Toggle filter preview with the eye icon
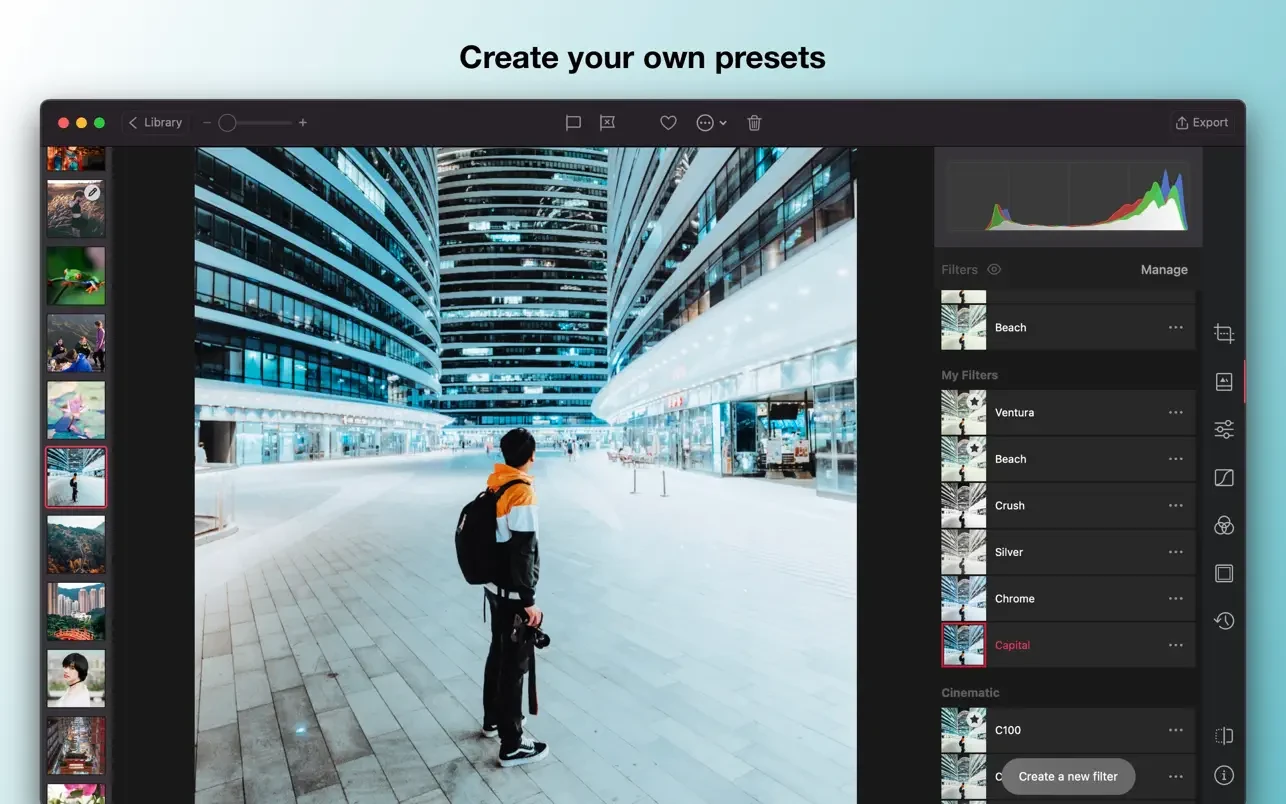 [994, 269]
